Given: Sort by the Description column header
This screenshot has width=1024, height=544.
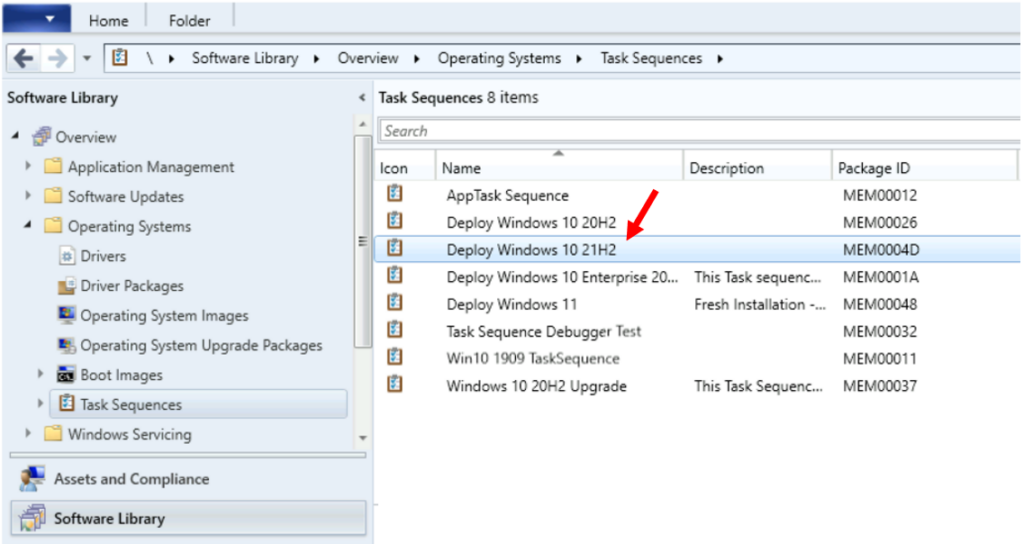Looking at the screenshot, I should point(758,168).
